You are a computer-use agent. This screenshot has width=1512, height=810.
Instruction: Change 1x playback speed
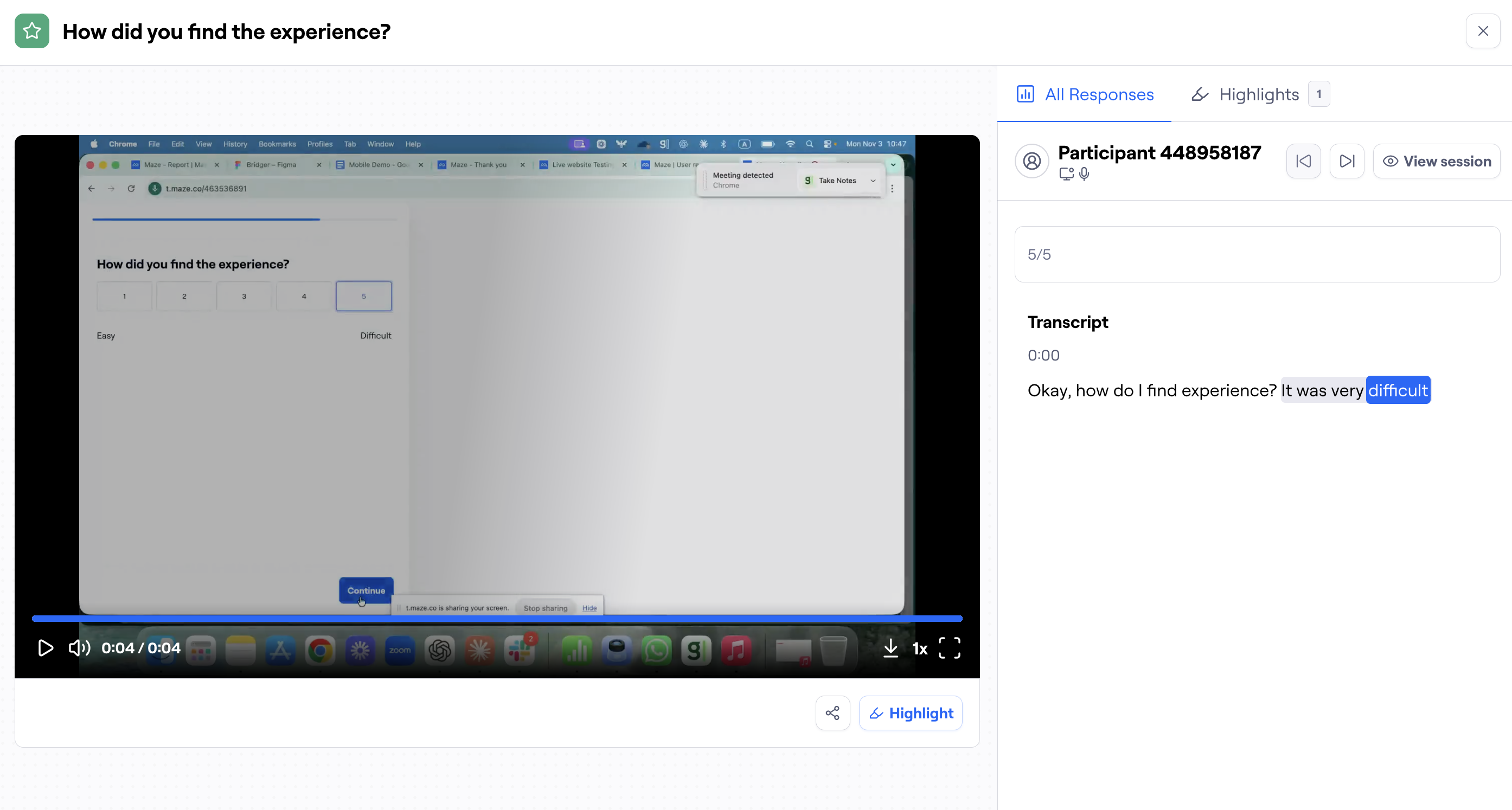point(920,648)
